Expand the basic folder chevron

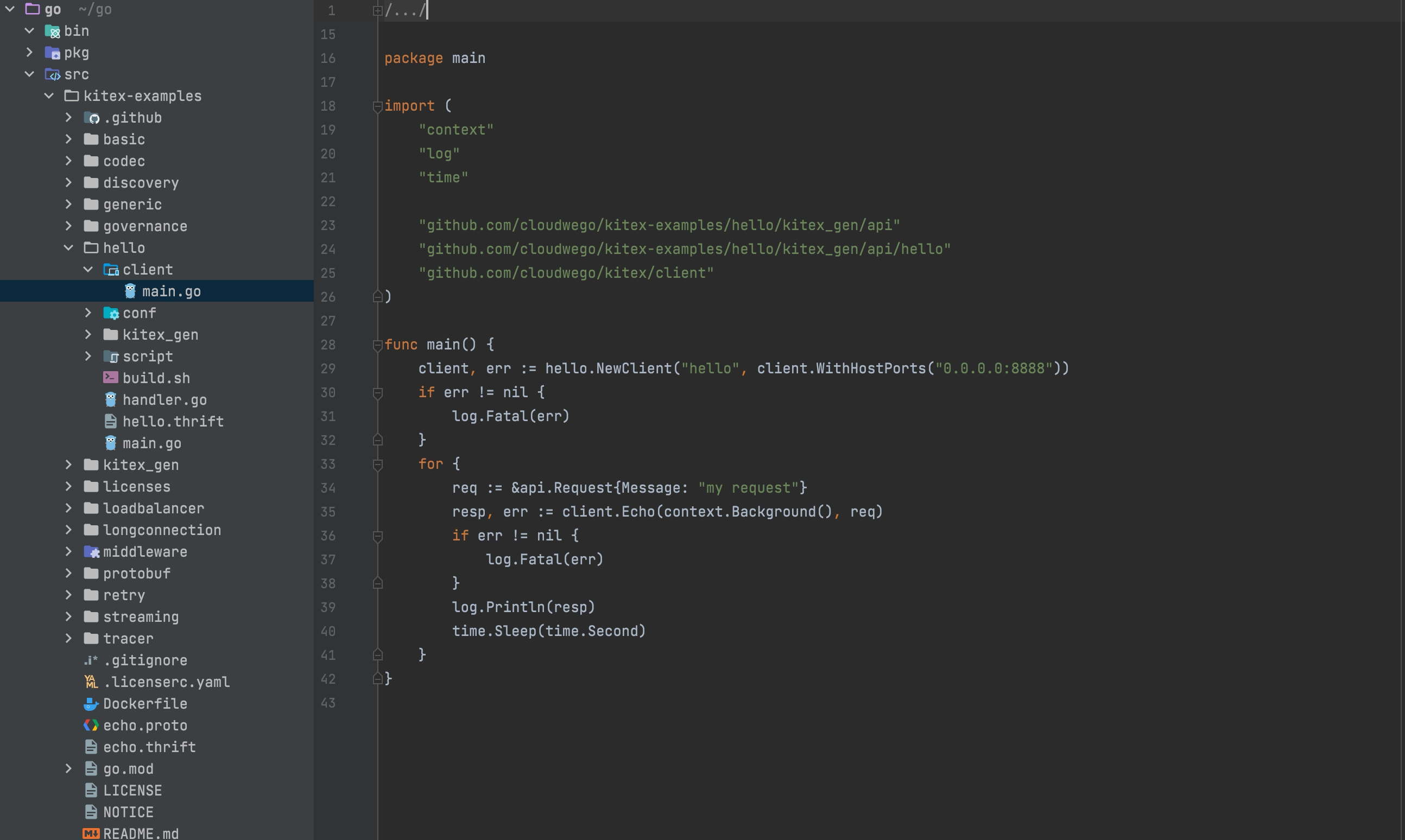tap(68, 139)
